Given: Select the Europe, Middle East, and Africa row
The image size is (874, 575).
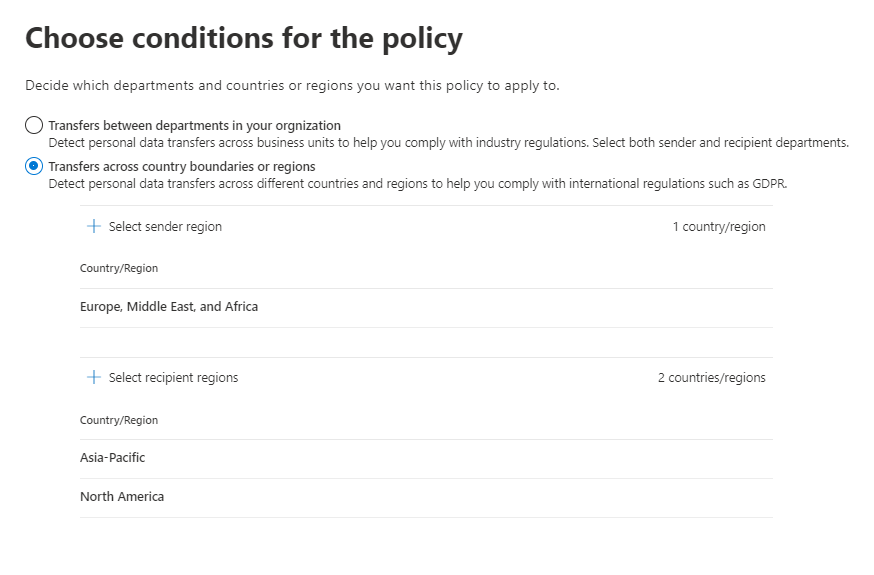Looking at the screenshot, I should tap(169, 307).
